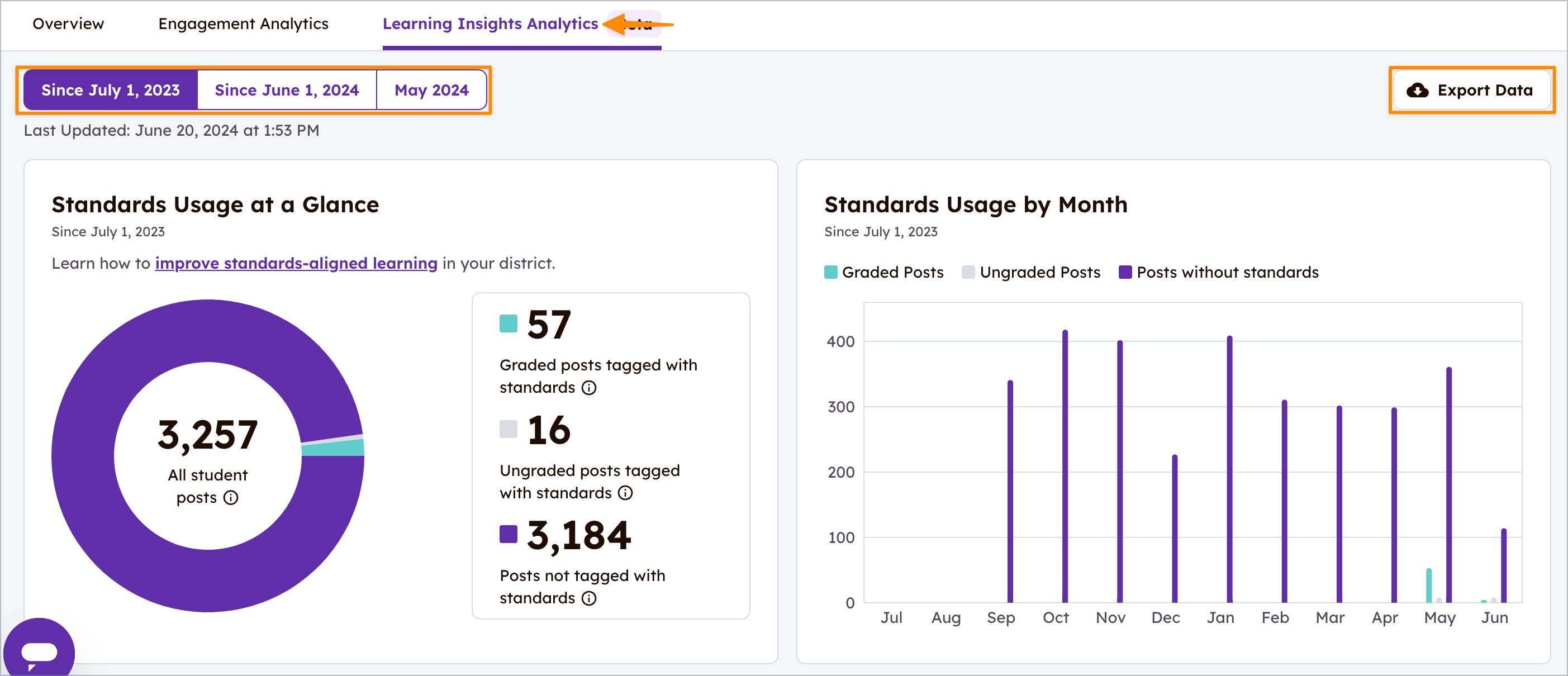Select the Learning Insights Analytics tab
The height and width of the screenshot is (676, 1568).
pos(490,23)
